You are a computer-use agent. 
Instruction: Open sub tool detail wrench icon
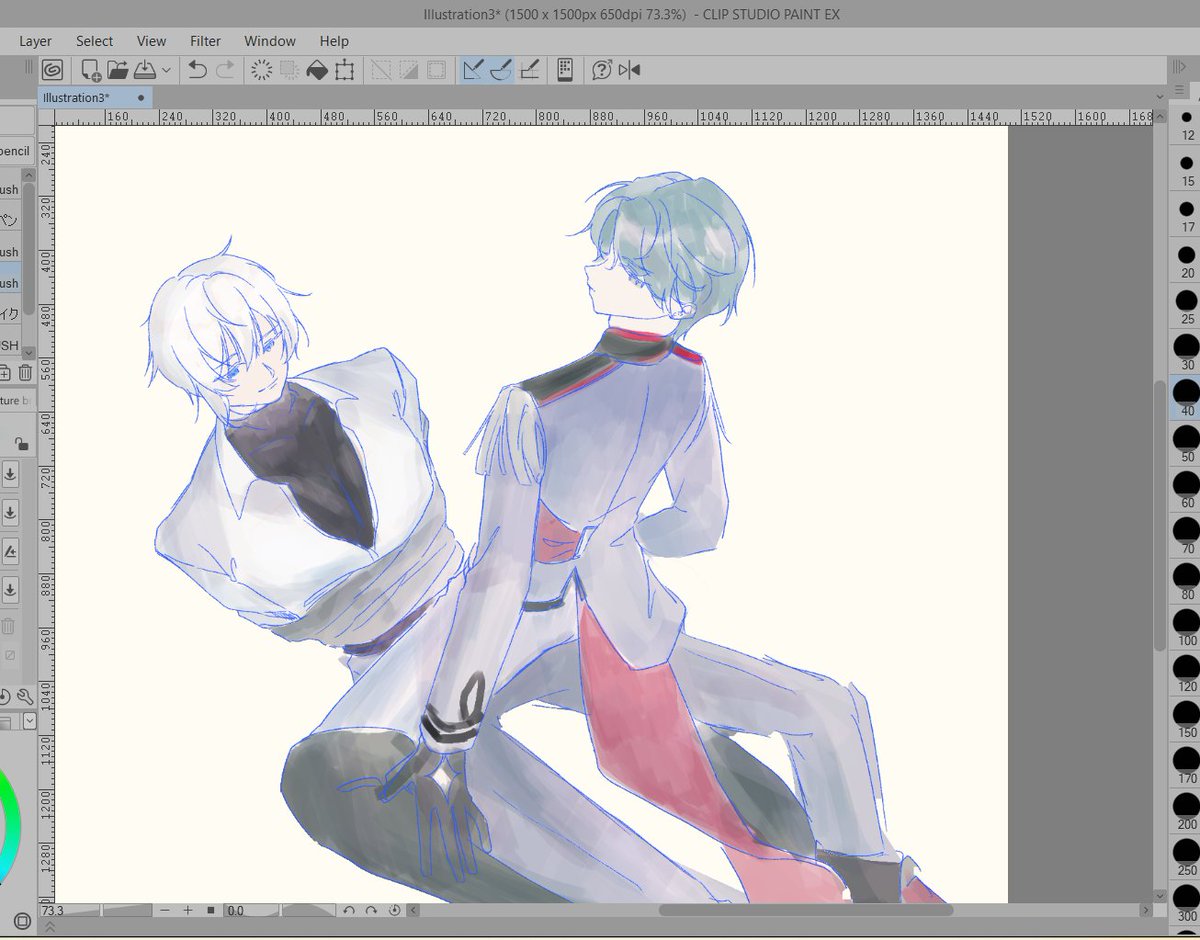pos(24,697)
